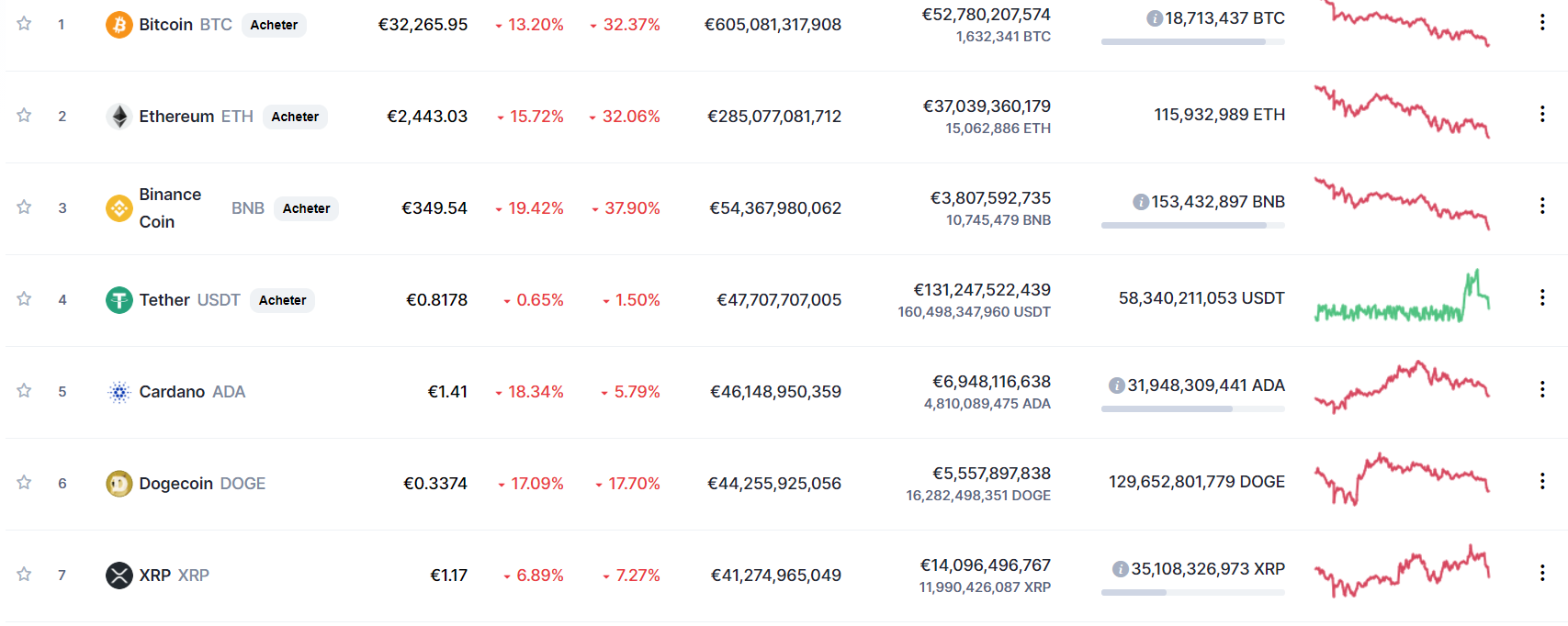Click the Bitcoin circulating supply progress bar

pos(1192,41)
